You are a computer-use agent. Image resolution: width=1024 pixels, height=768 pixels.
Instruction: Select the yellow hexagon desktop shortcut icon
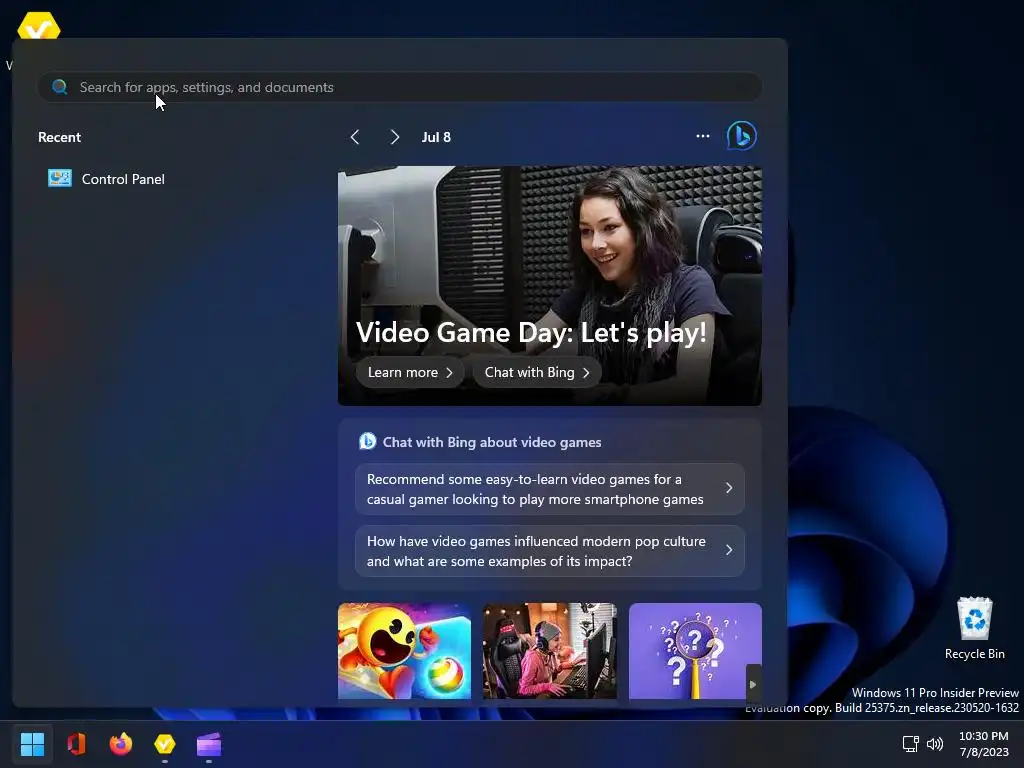click(39, 26)
